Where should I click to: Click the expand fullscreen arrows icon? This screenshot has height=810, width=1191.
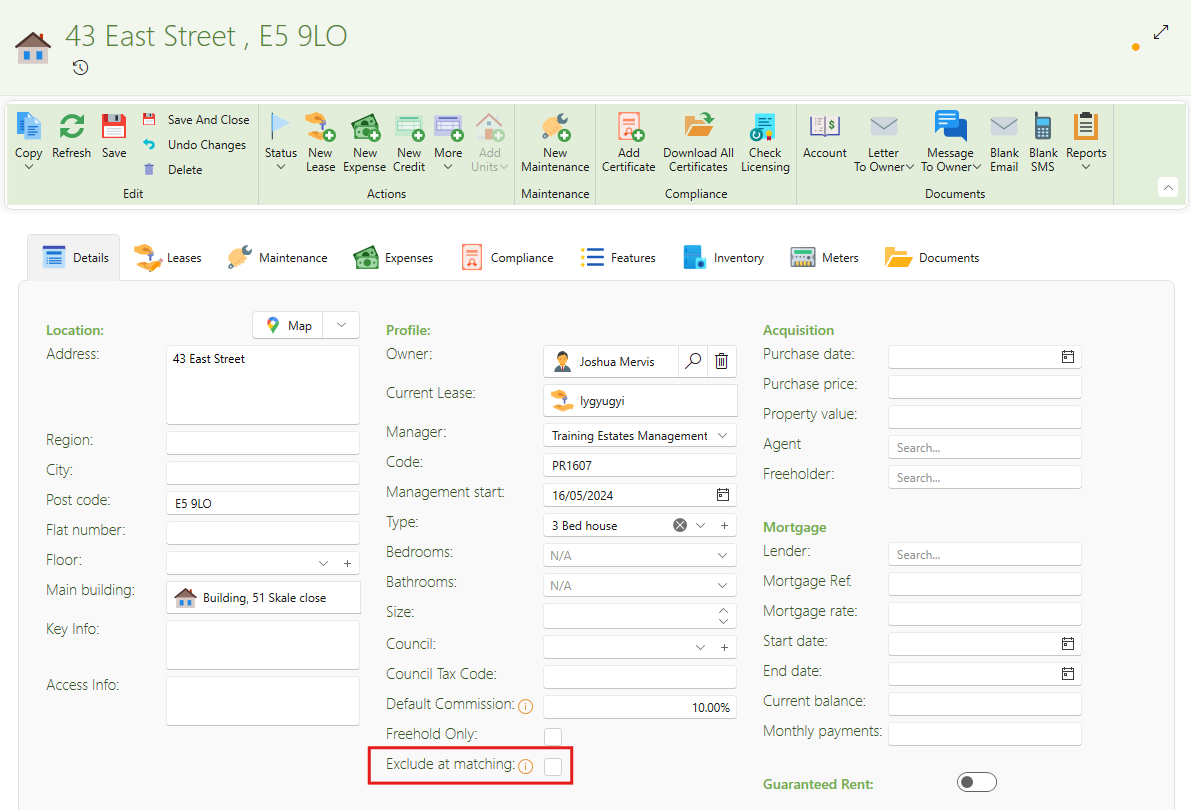point(1161,33)
